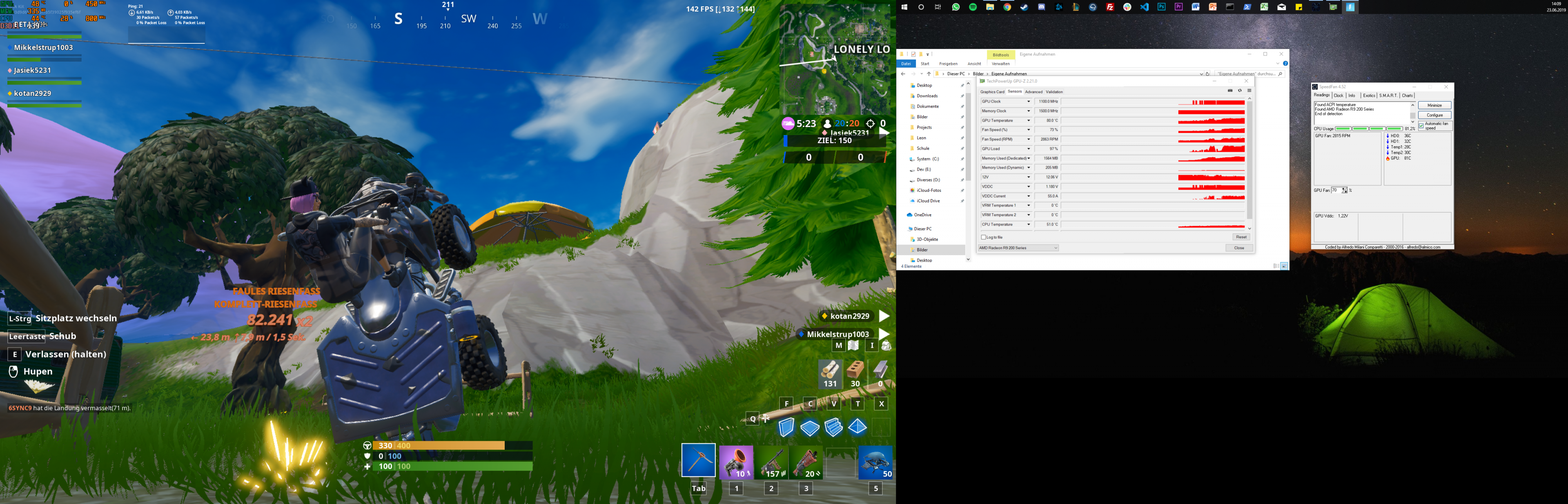Expand AMD Radeon R9 200 Series selector

point(1056,248)
